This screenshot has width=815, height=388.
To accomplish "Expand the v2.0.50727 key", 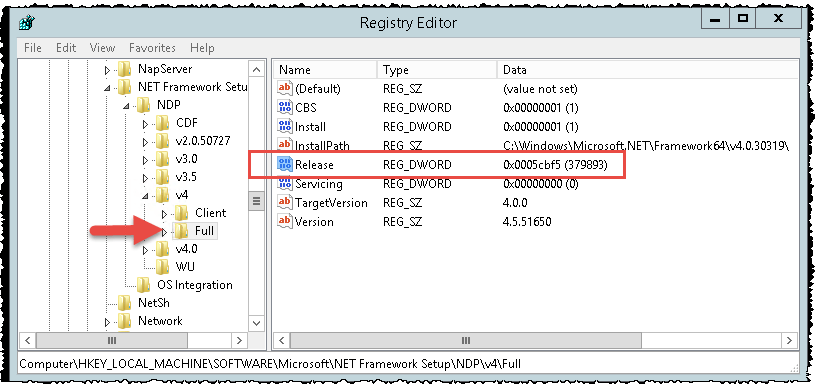I will [x=146, y=142].
